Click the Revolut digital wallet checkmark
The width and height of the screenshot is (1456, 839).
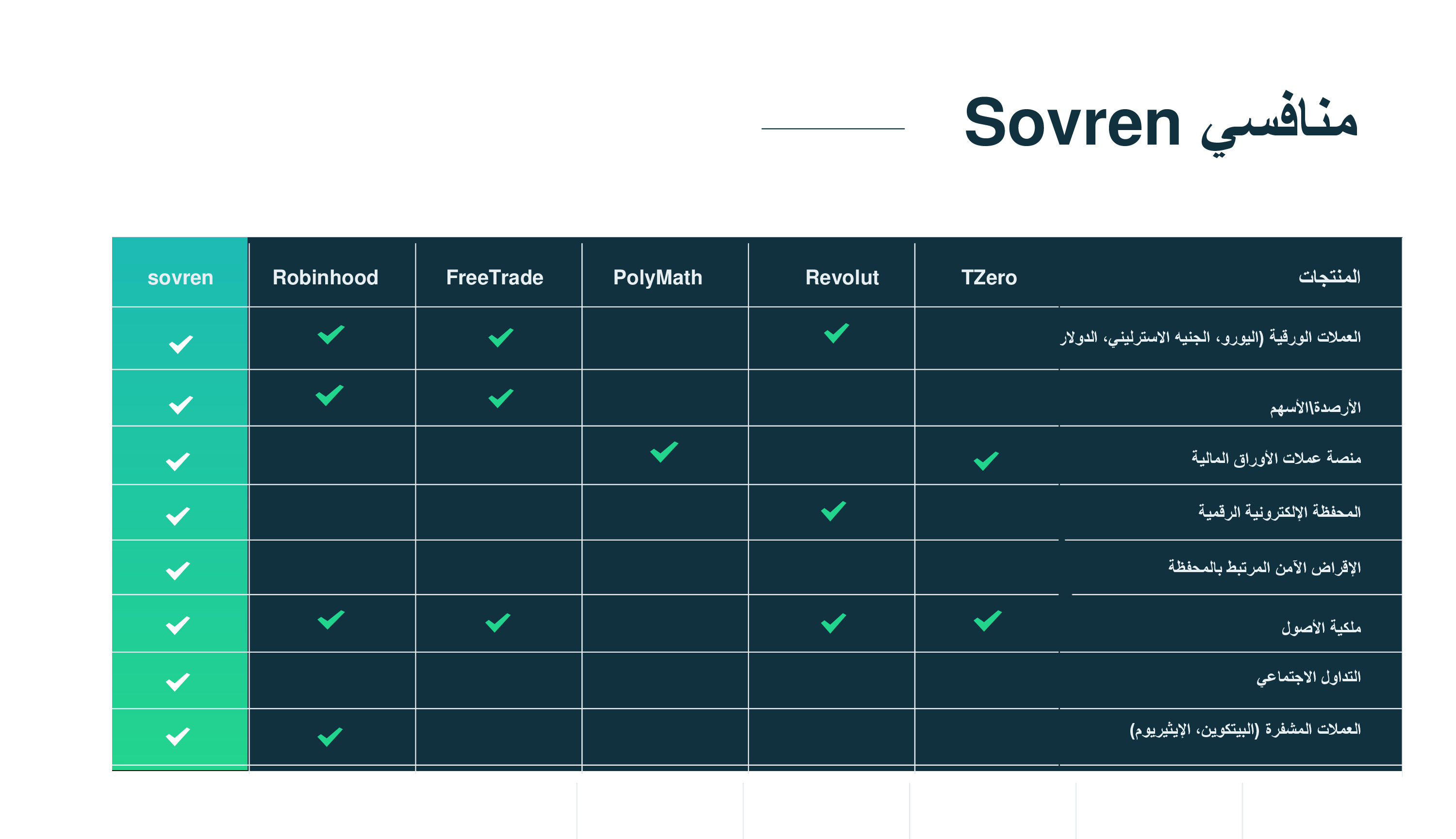[x=834, y=511]
